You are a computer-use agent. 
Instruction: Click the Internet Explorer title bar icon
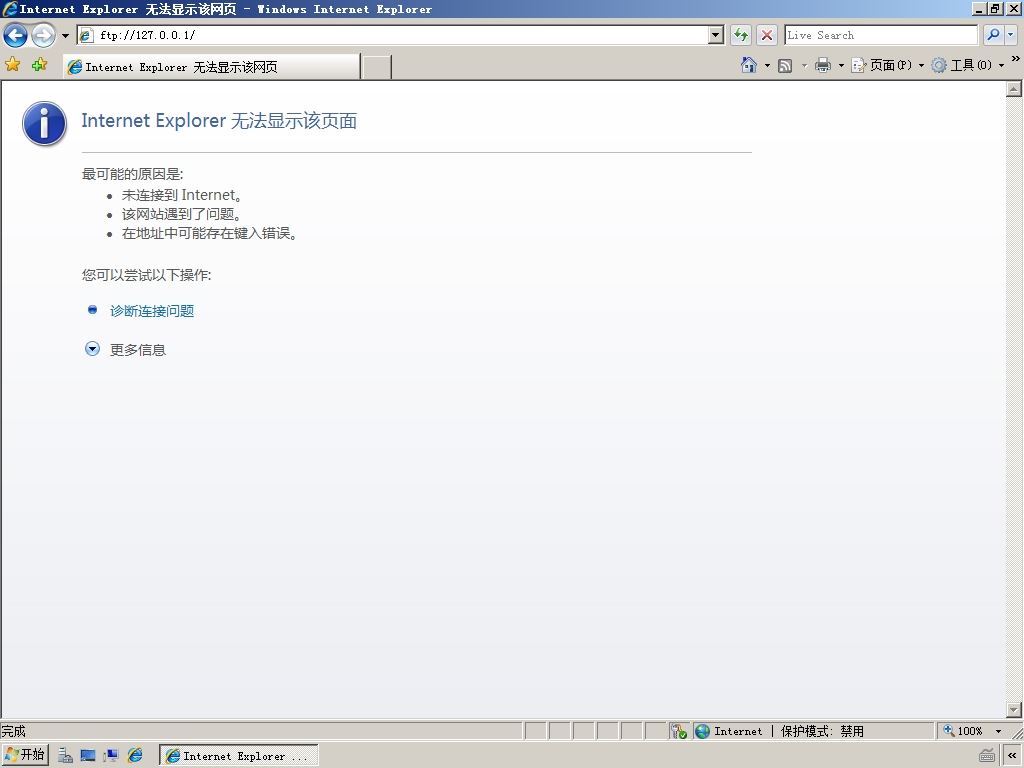tap(10, 8)
